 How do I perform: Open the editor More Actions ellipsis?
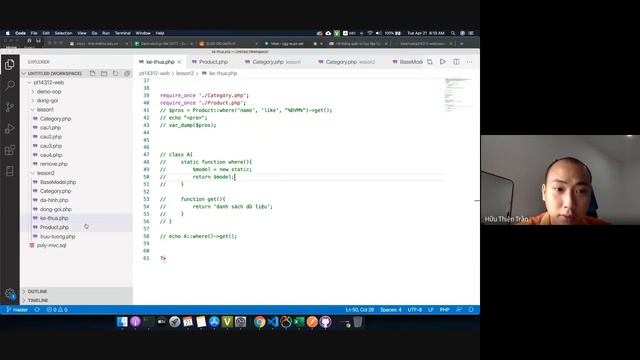coord(469,62)
